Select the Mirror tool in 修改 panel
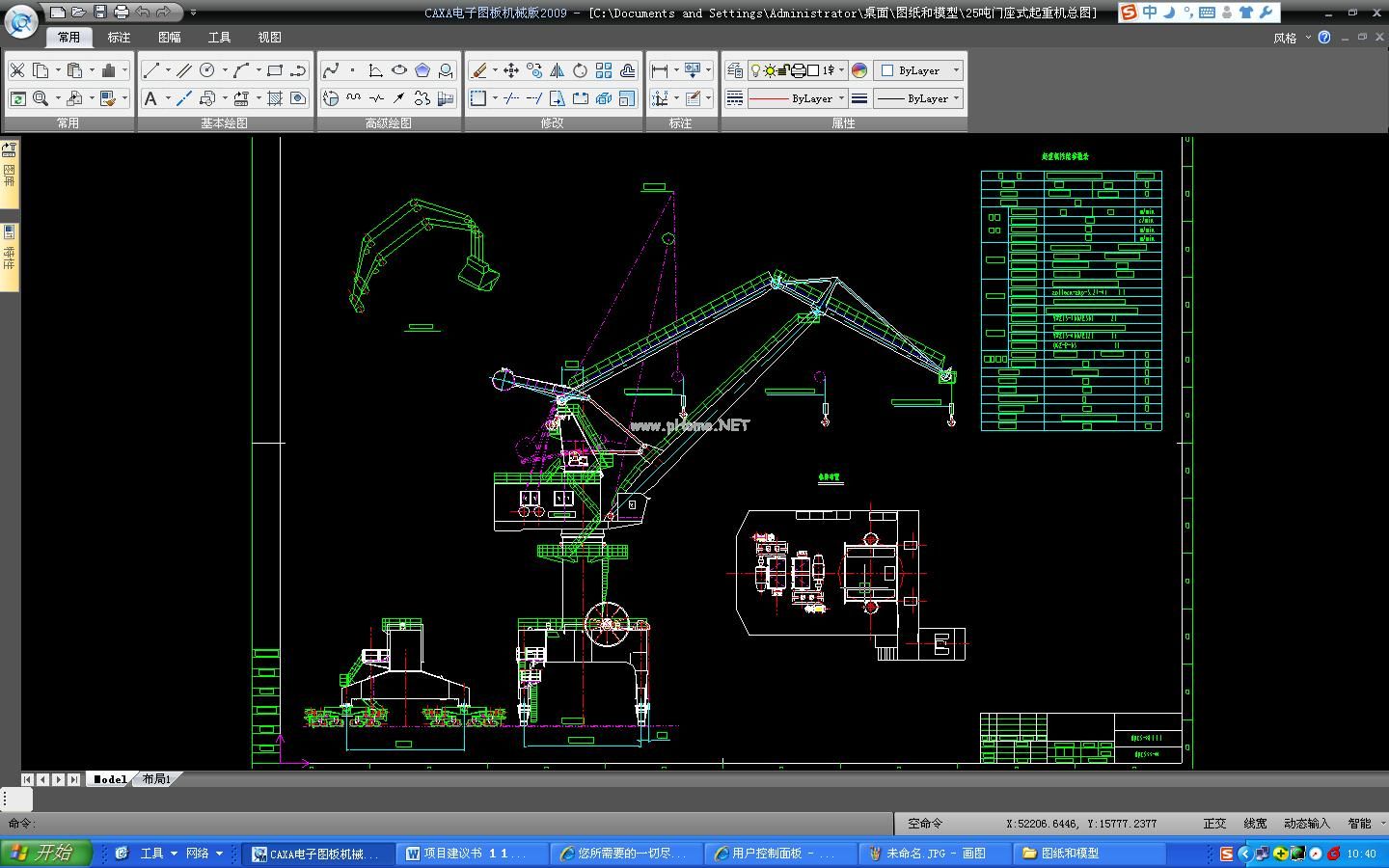Viewport: 1389px width, 868px height. point(557,70)
